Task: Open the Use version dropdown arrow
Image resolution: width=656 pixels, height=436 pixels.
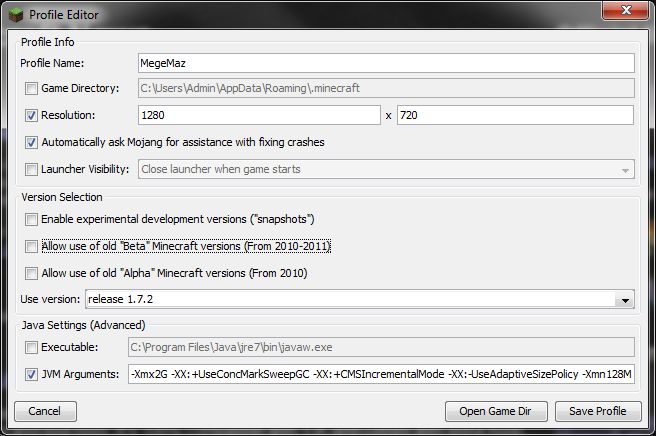Action: pos(625,300)
